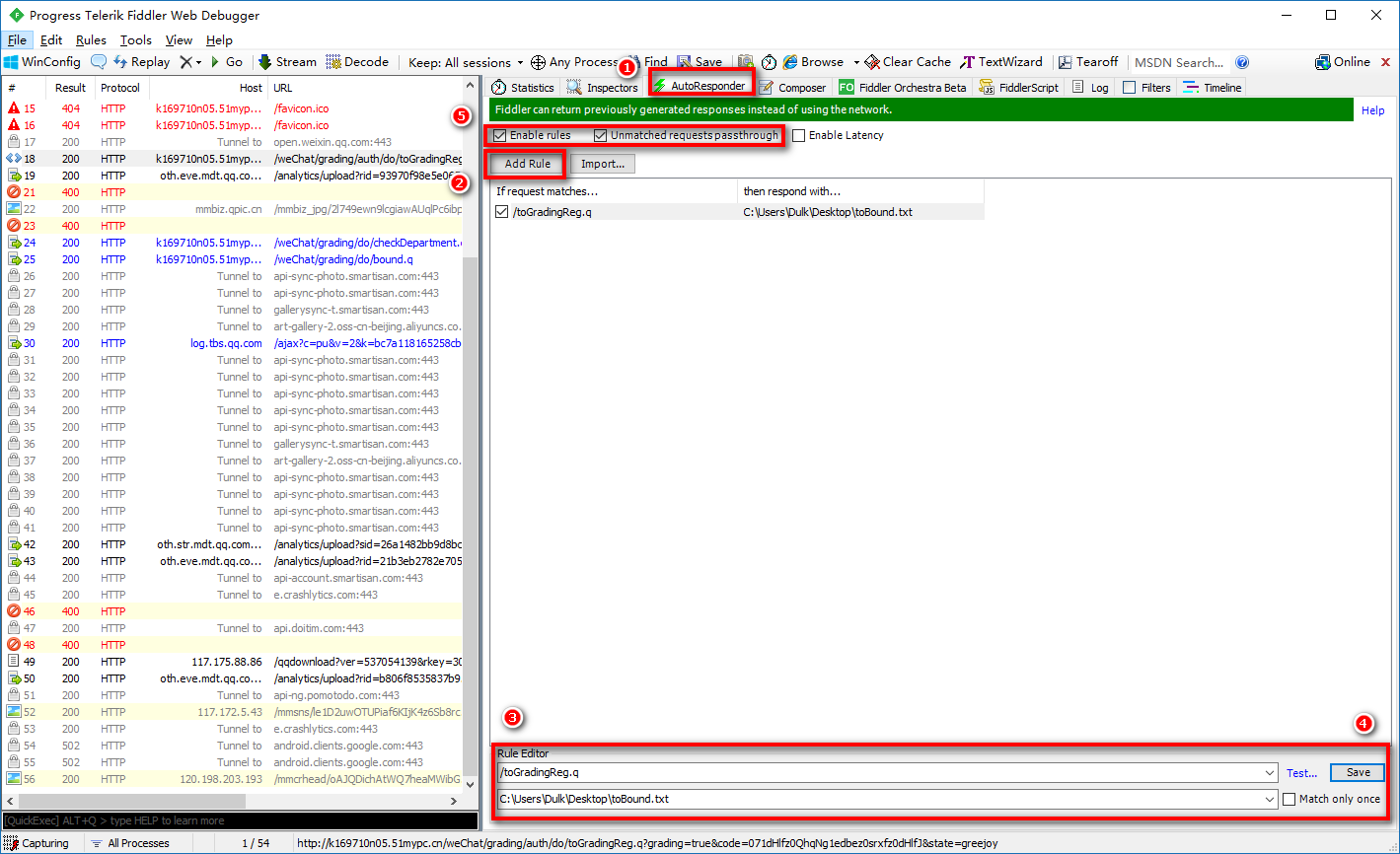This screenshot has width=1400, height=854.
Task: Open the Keep: All sessions dropdown
Action: [x=467, y=62]
